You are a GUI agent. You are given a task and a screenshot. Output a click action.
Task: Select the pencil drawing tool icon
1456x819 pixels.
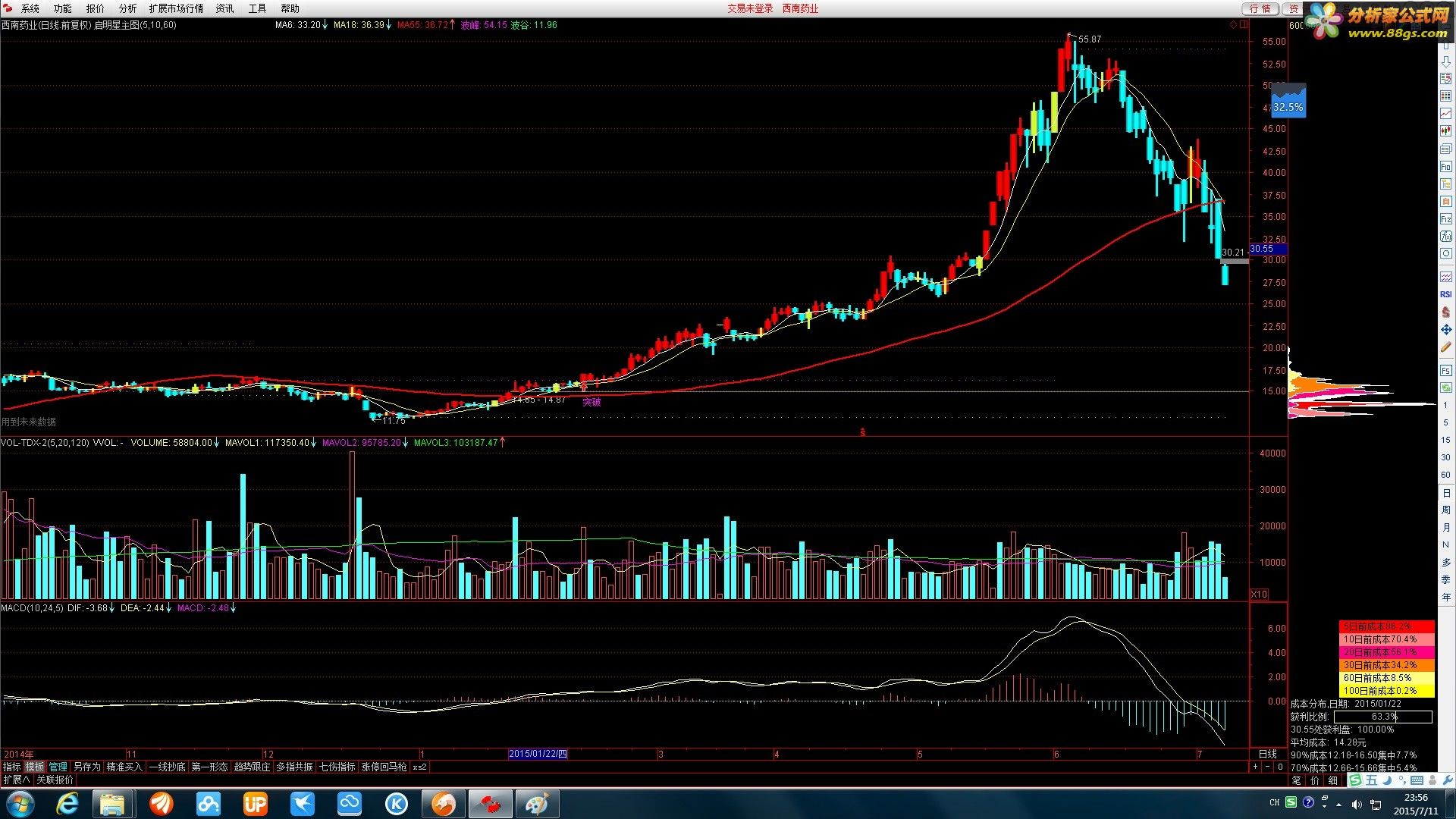coord(1445,347)
